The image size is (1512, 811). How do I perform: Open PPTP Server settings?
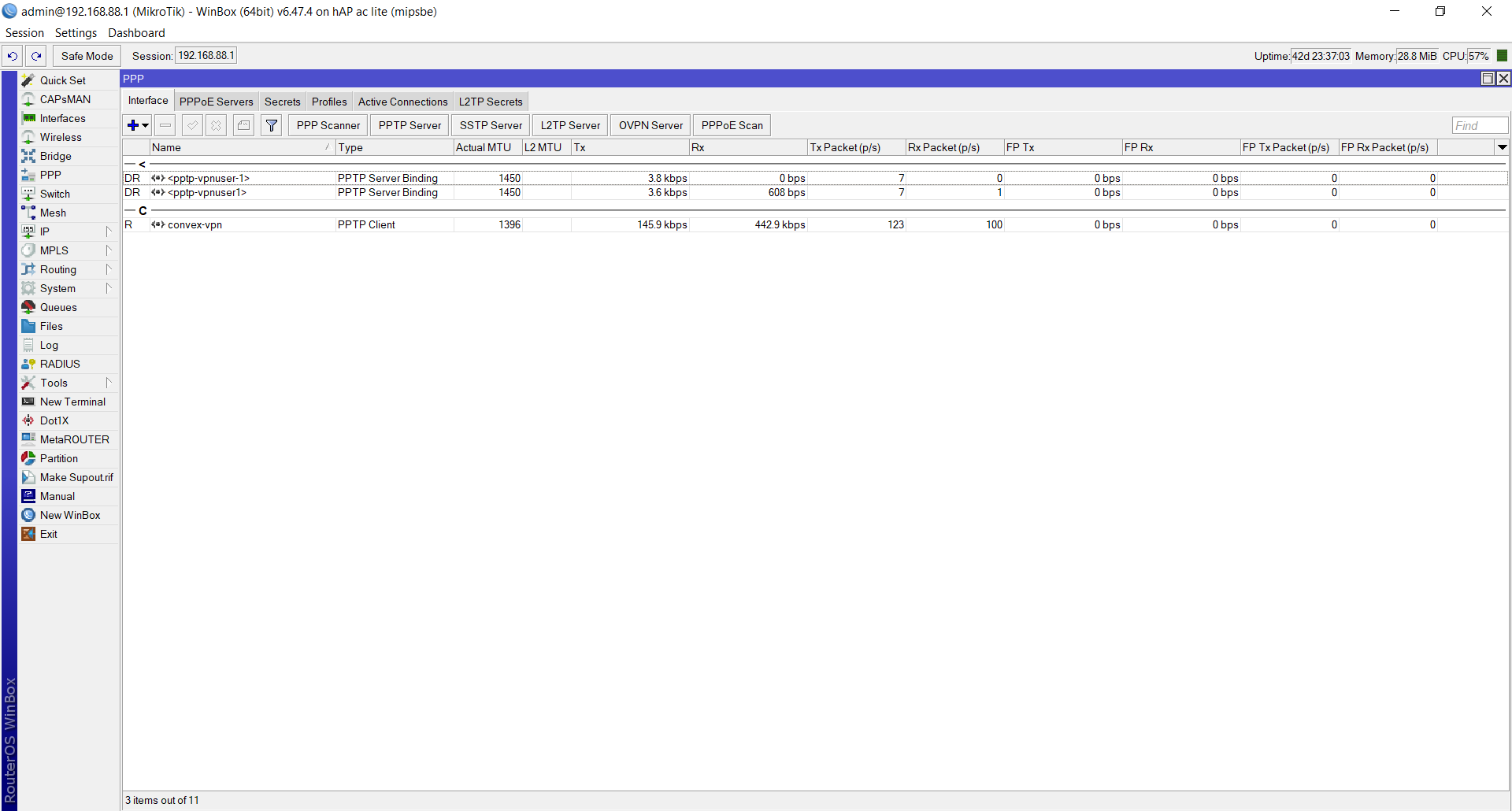[x=409, y=125]
